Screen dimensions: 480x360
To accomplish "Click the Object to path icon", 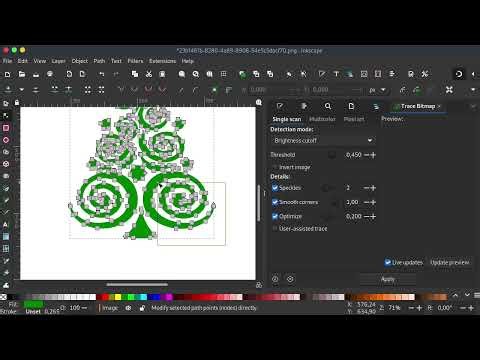I will 214,89.
